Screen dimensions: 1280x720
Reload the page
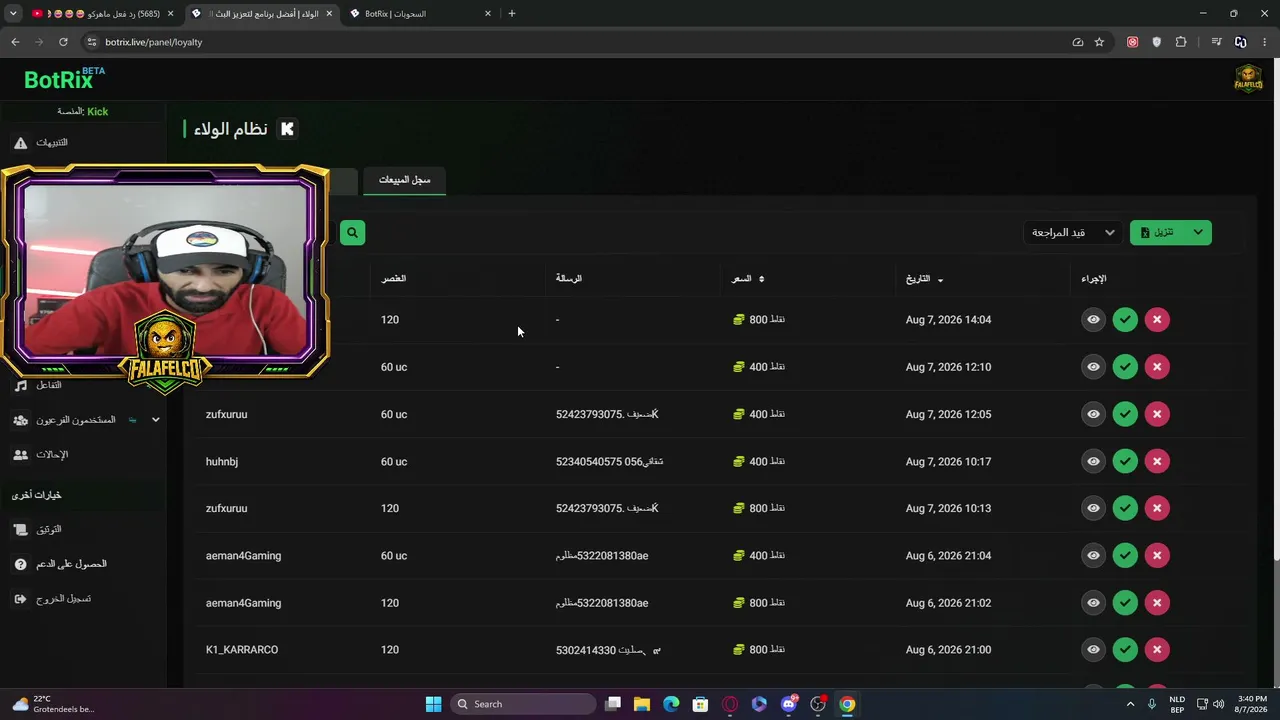(x=63, y=42)
